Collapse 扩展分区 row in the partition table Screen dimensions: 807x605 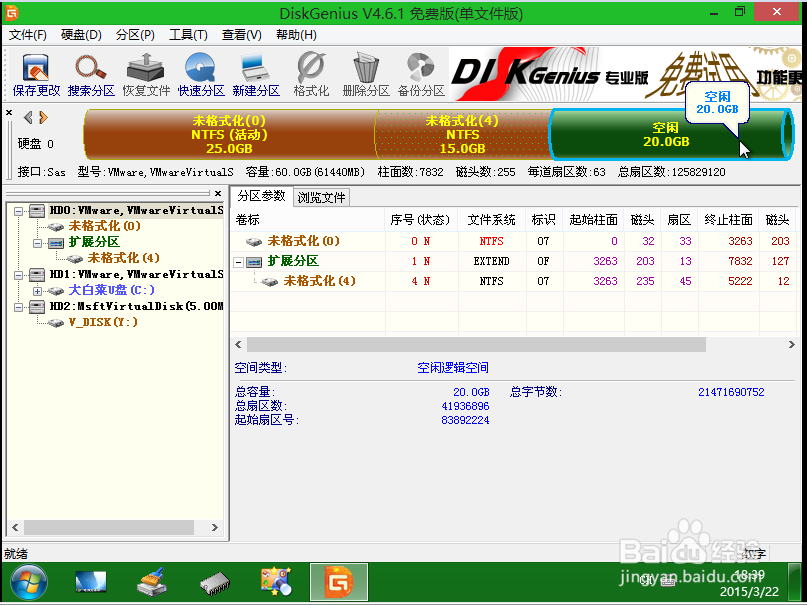tap(238, 262)
